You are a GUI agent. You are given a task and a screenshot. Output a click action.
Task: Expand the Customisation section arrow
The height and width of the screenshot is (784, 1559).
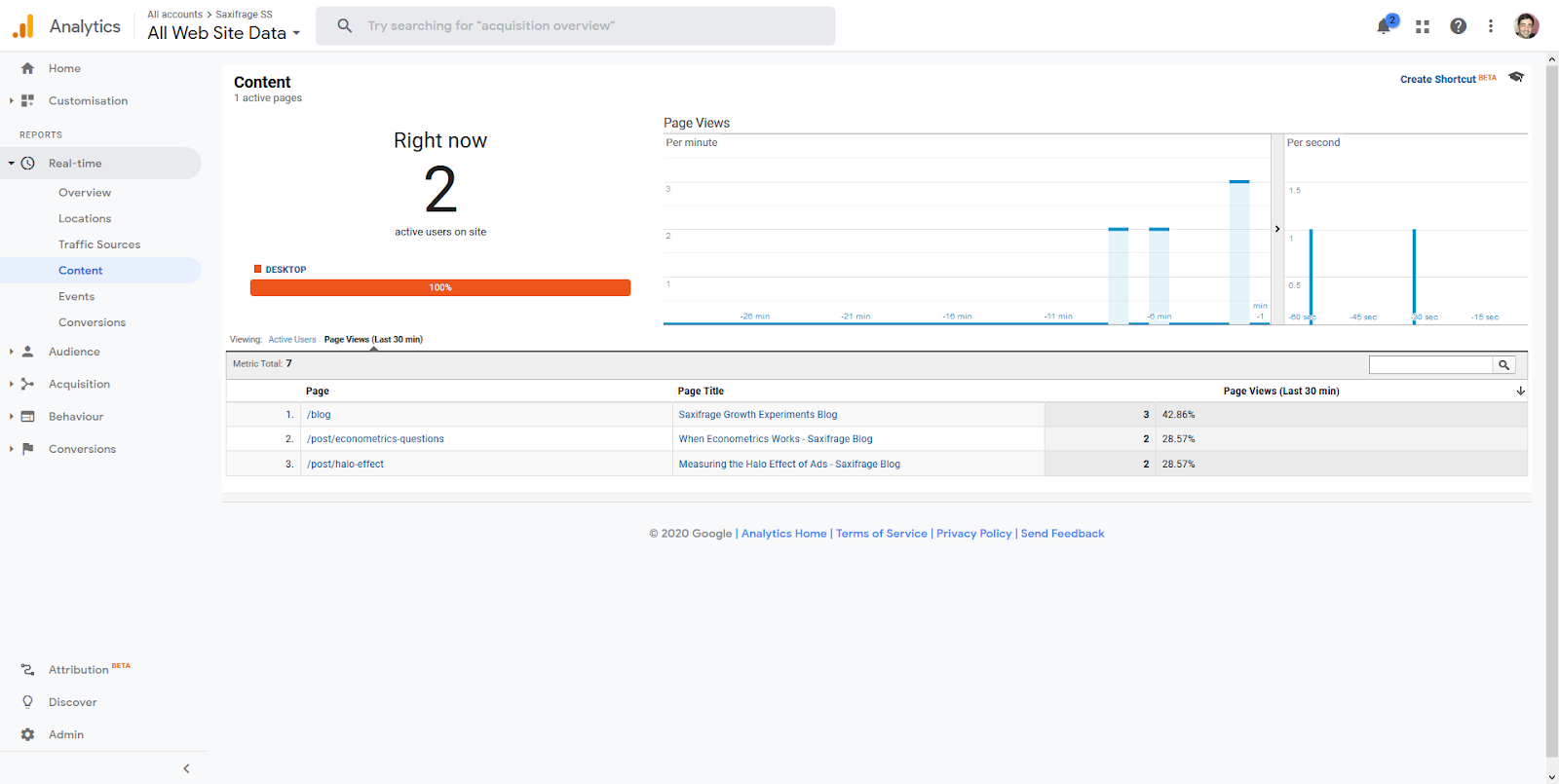coord(11,100)
